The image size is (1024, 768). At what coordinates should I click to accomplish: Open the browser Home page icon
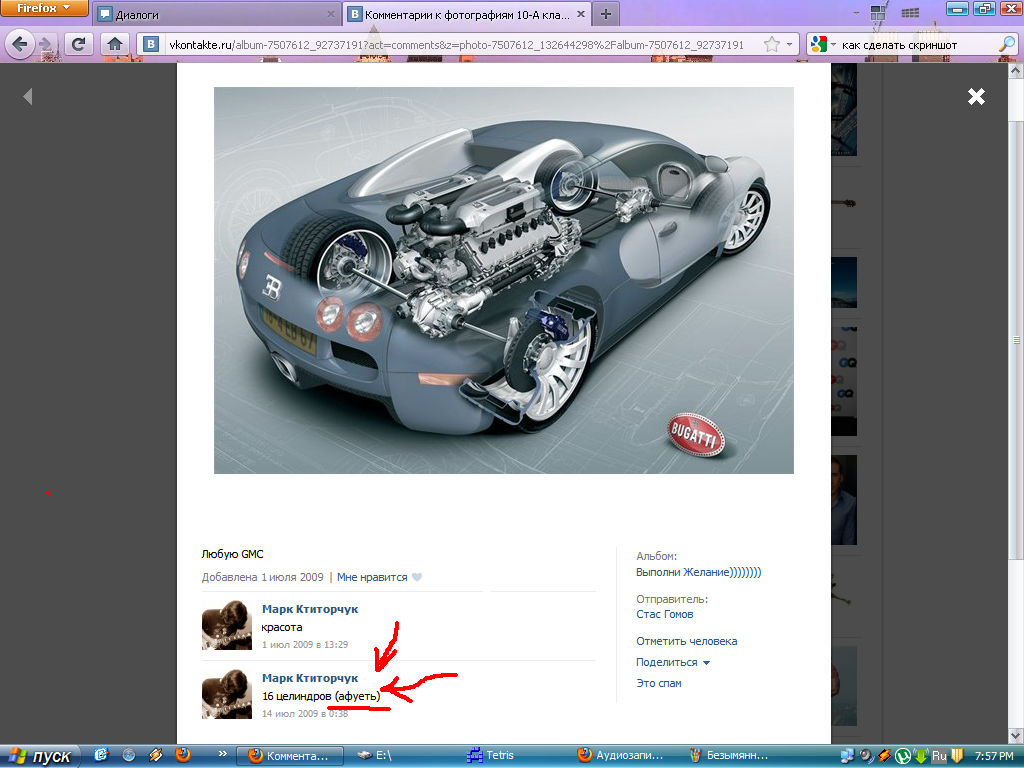(115, 44)
